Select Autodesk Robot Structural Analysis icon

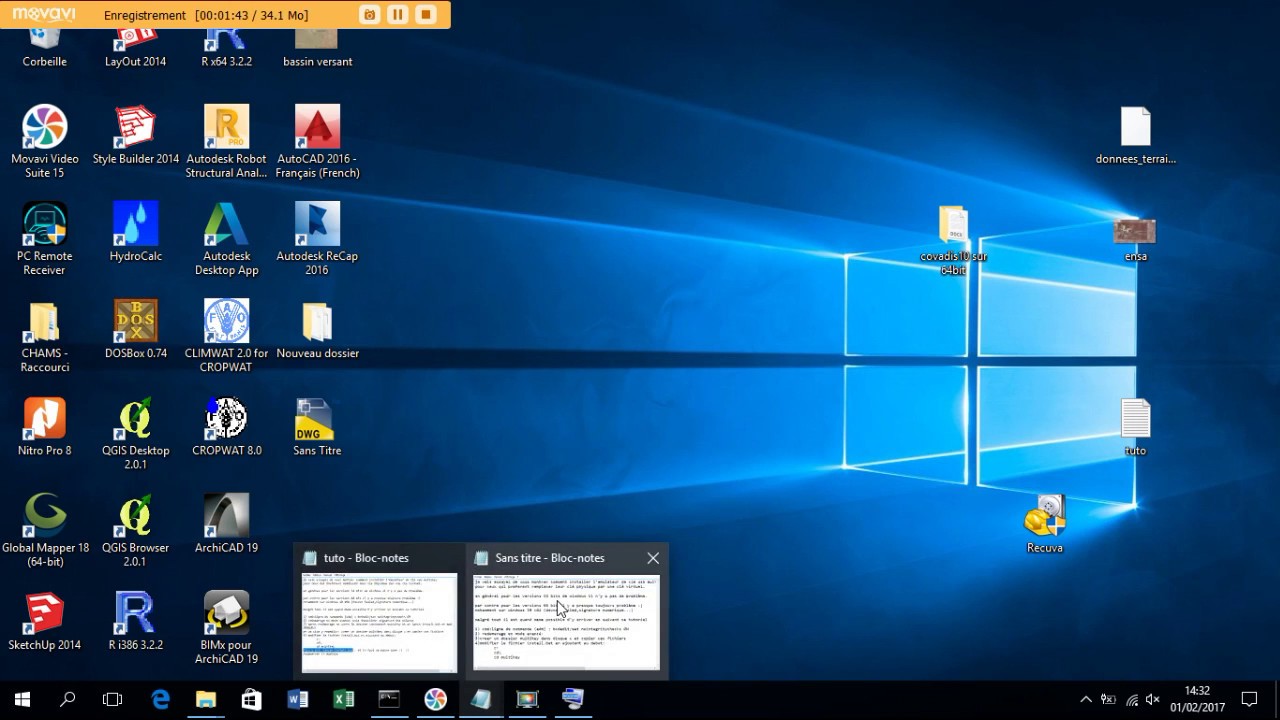click(227, 142)
